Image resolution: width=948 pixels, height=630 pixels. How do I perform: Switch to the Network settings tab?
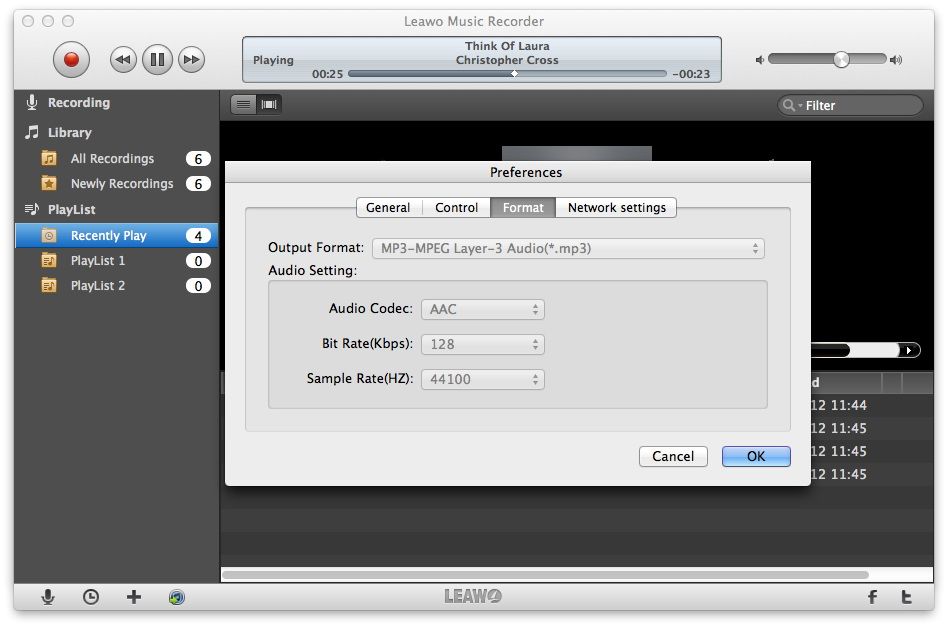[616, 207]
